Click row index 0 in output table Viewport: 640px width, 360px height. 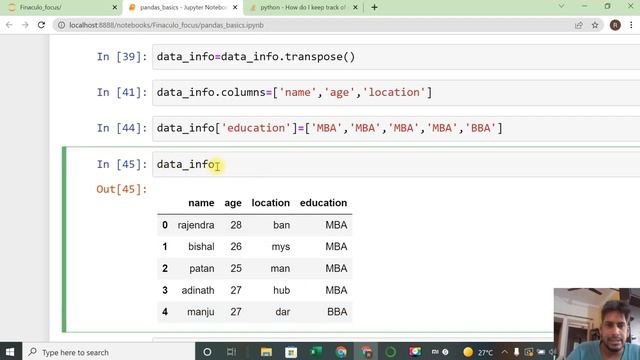[x=165, y=225]
